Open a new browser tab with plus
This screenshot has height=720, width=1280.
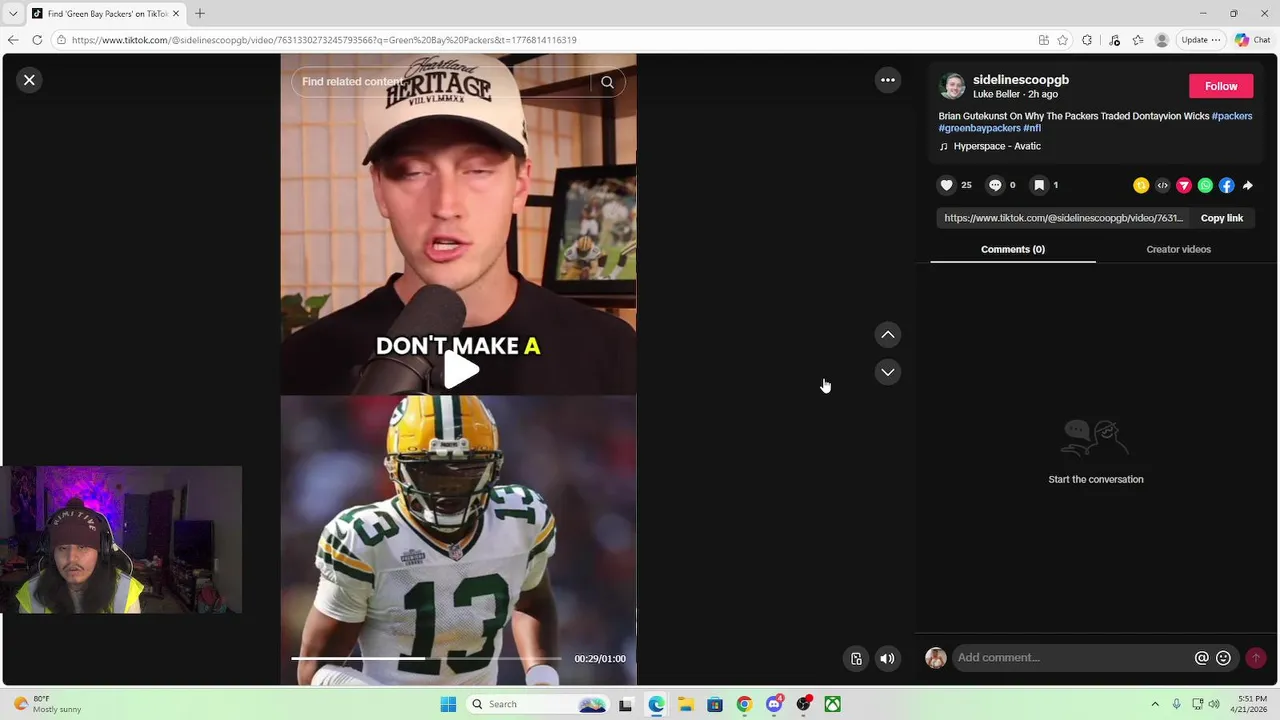pos(199,13)
